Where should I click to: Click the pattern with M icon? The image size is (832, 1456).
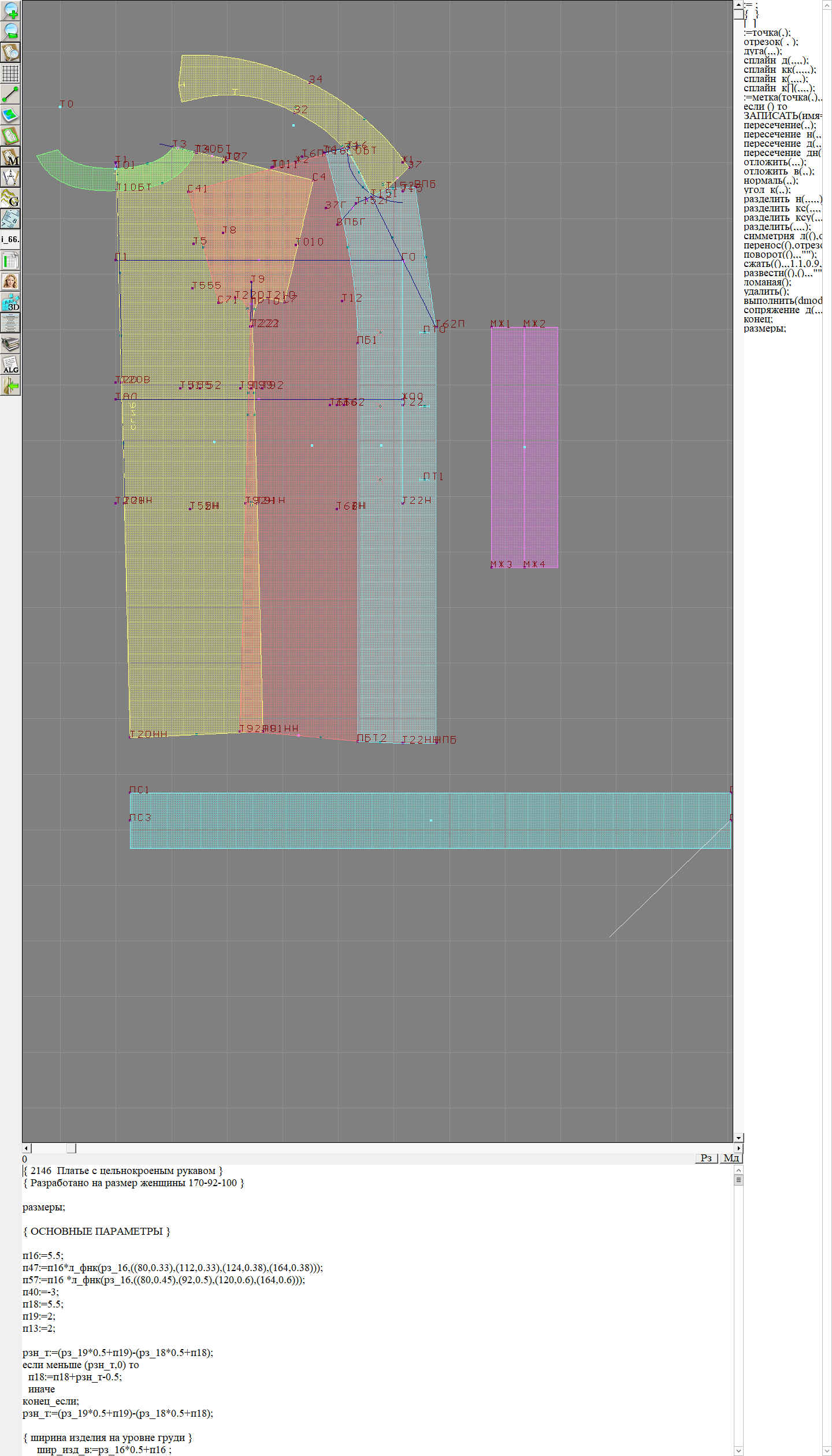click(x=10, y=157)
